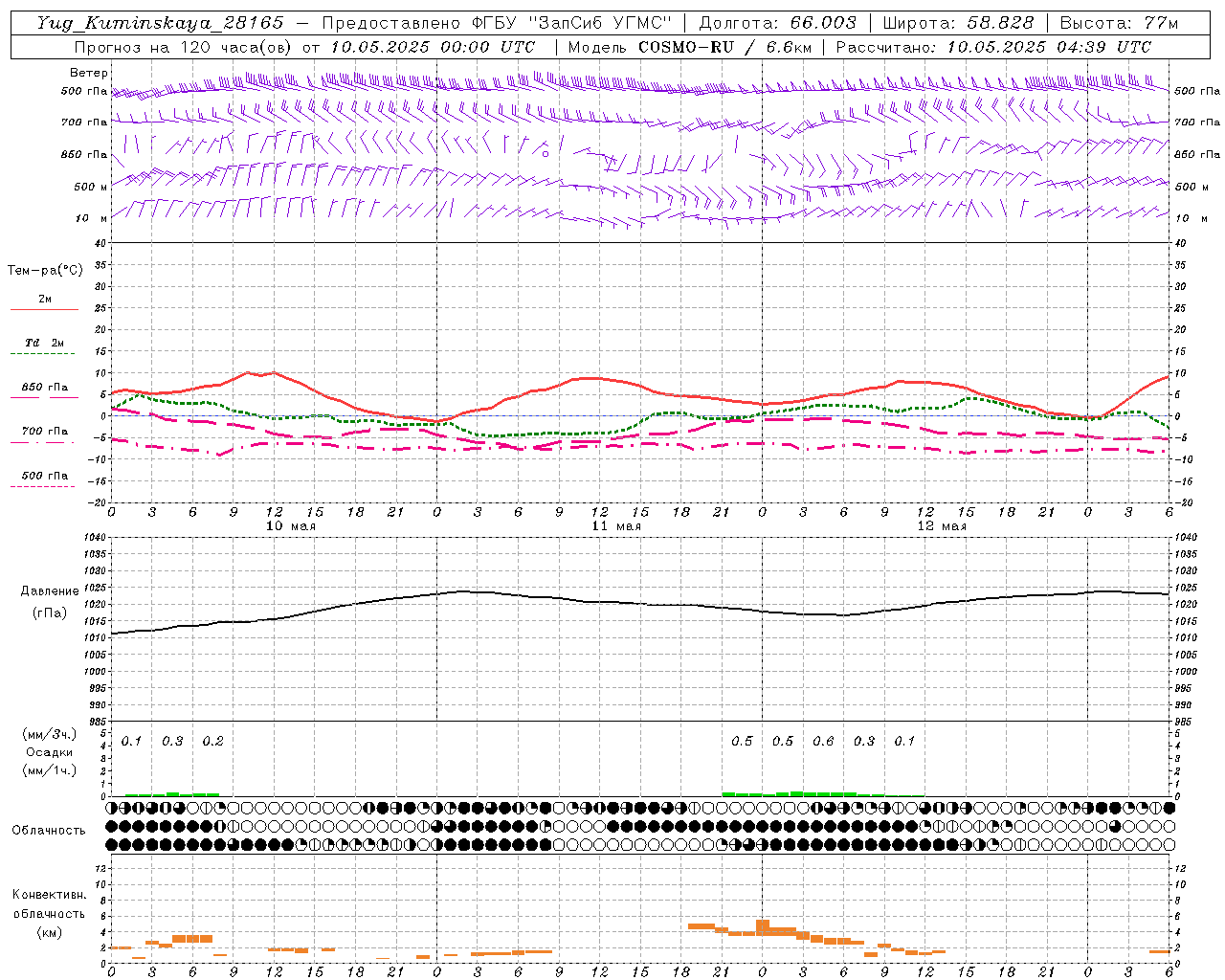Click the (гПа) unit under Давление

pyautogui.click(x=50, y=613)
